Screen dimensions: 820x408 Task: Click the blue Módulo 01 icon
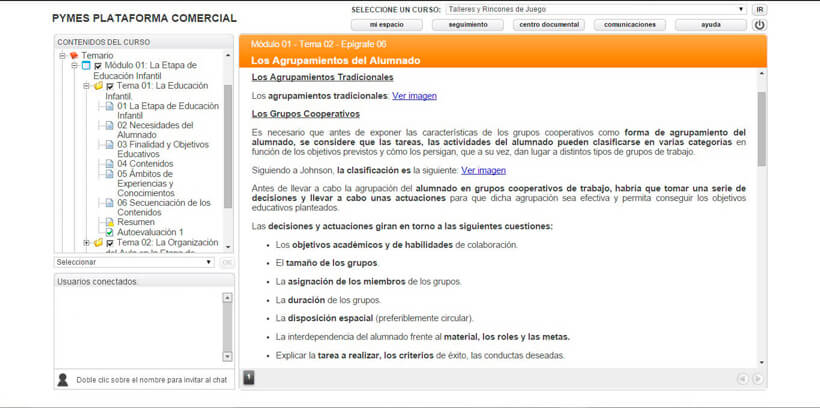click(86, 66)
